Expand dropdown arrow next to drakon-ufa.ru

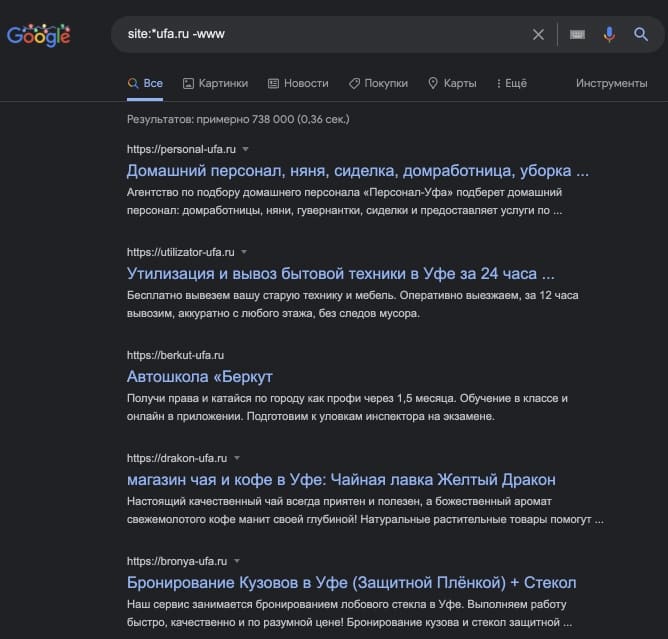pyautogui.click(x=237, y=458)
